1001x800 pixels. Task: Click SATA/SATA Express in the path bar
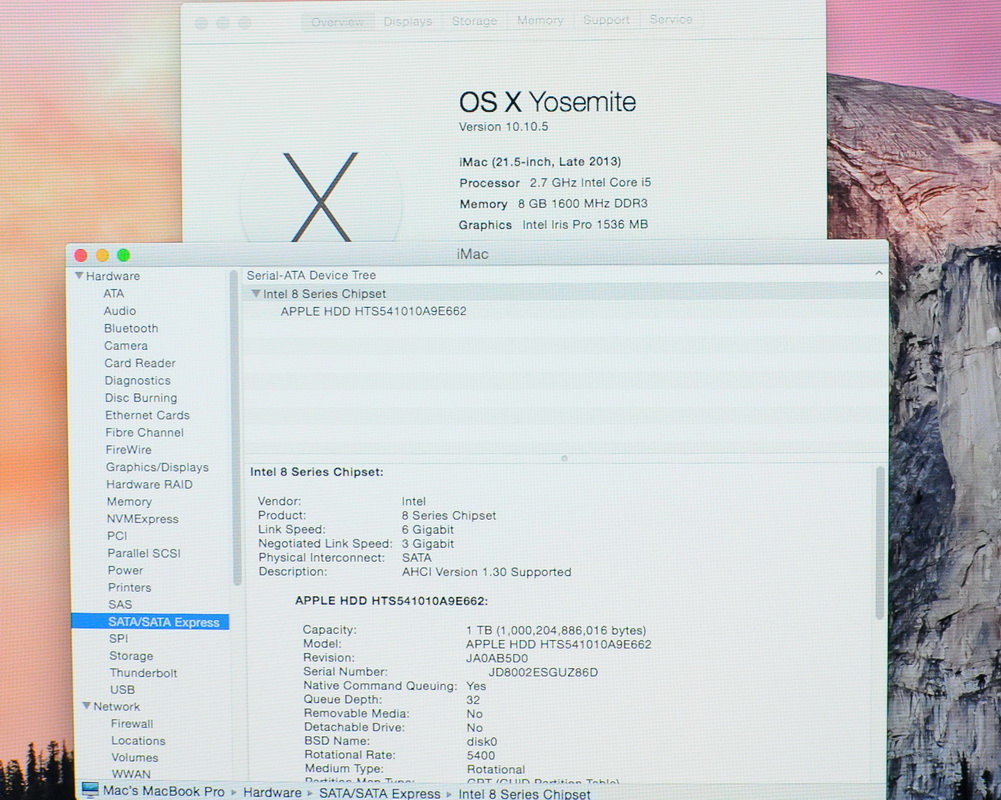[379, 793]
